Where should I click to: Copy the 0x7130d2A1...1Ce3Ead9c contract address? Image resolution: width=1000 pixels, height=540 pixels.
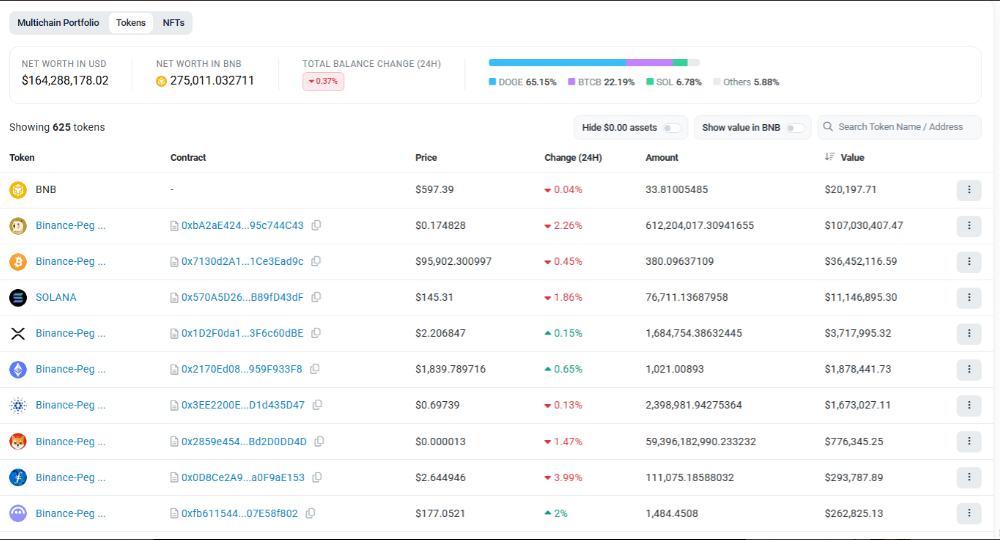tap(316, 261)
